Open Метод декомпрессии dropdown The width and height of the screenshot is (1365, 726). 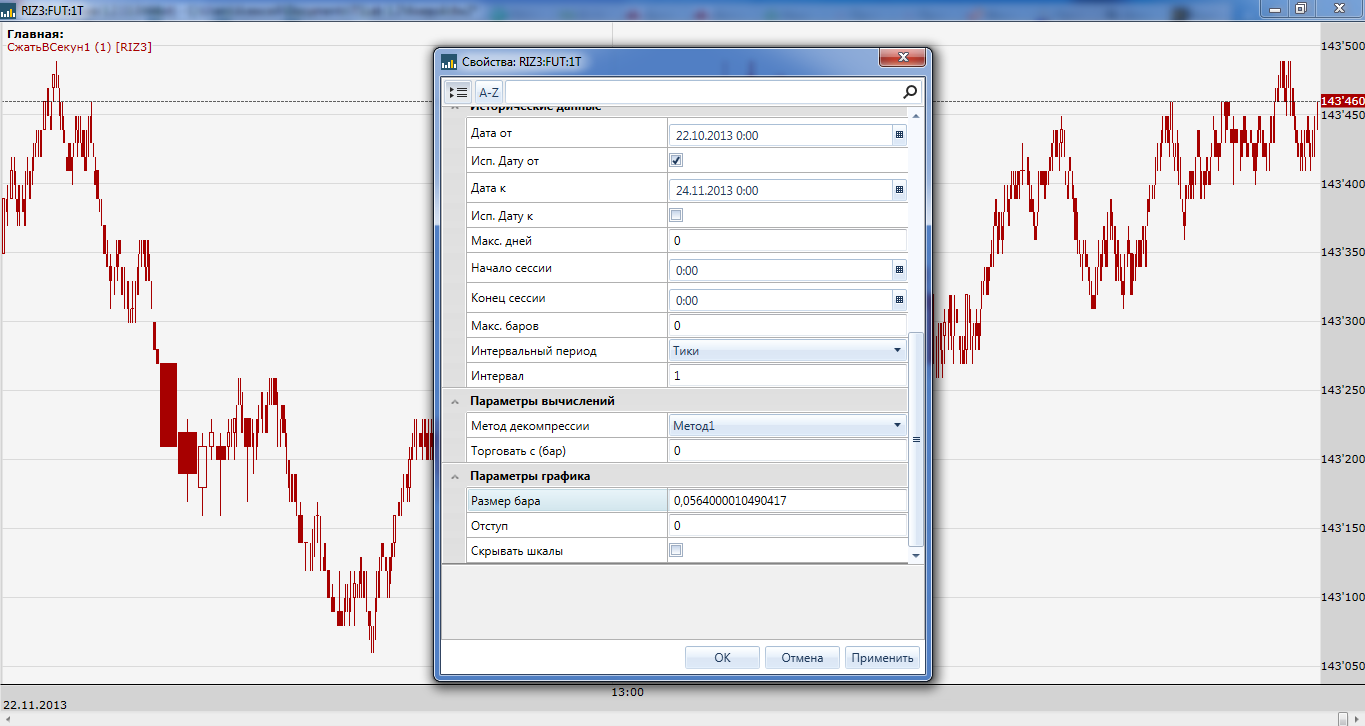click(896, 426)
